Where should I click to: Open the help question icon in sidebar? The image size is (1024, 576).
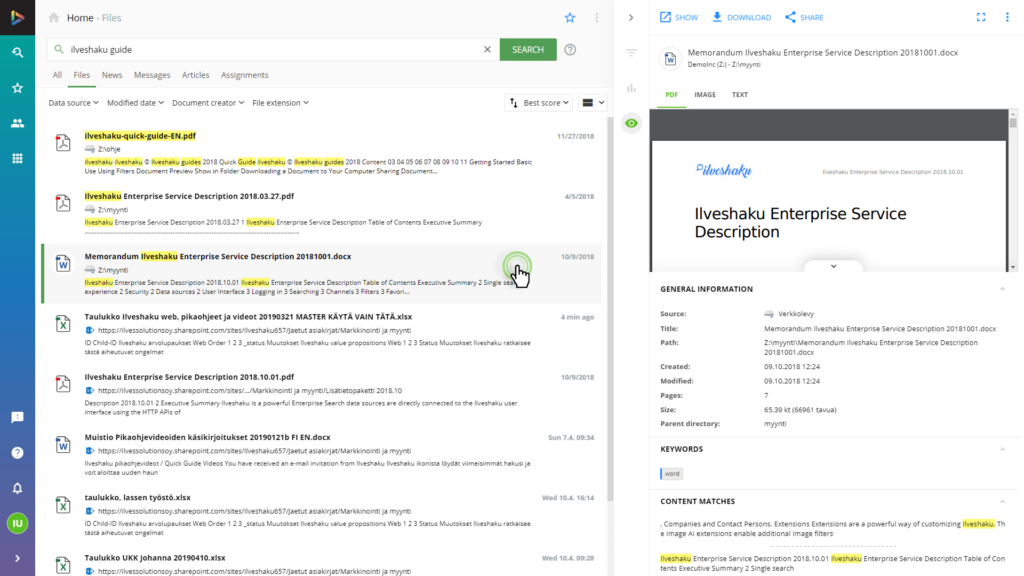18,453
